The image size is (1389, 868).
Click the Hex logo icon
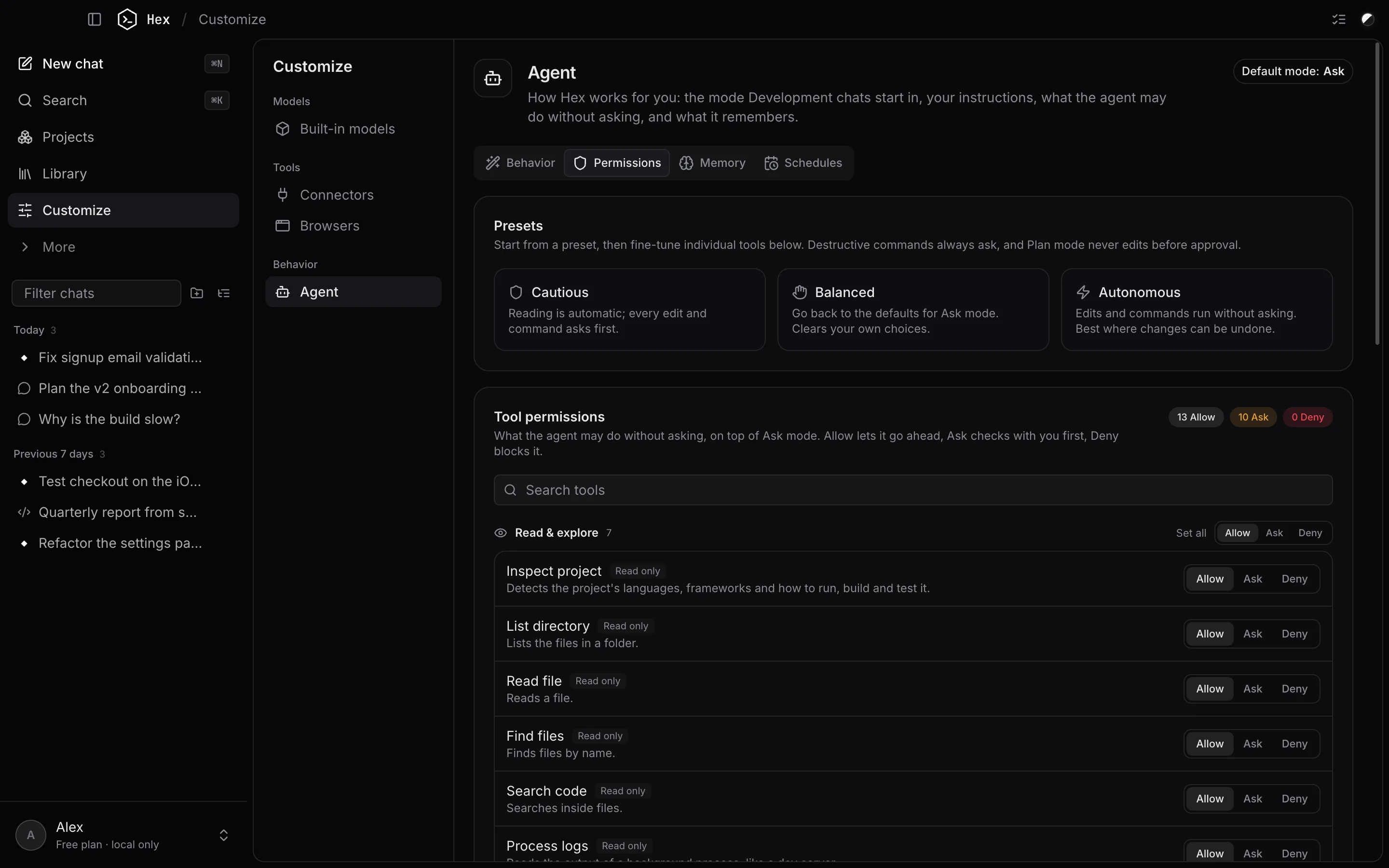(127, 19)
